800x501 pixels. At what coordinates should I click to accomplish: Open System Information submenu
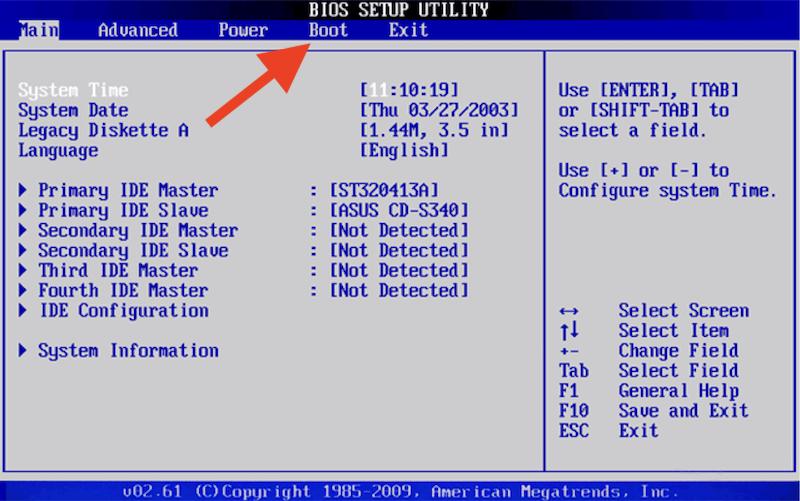(128, 350)
